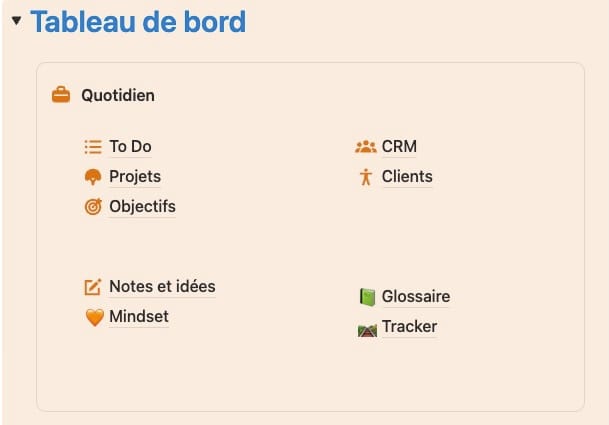Open the CRM page link
The height and width of the screenshot is (425, 609).
tap(399, 147)
